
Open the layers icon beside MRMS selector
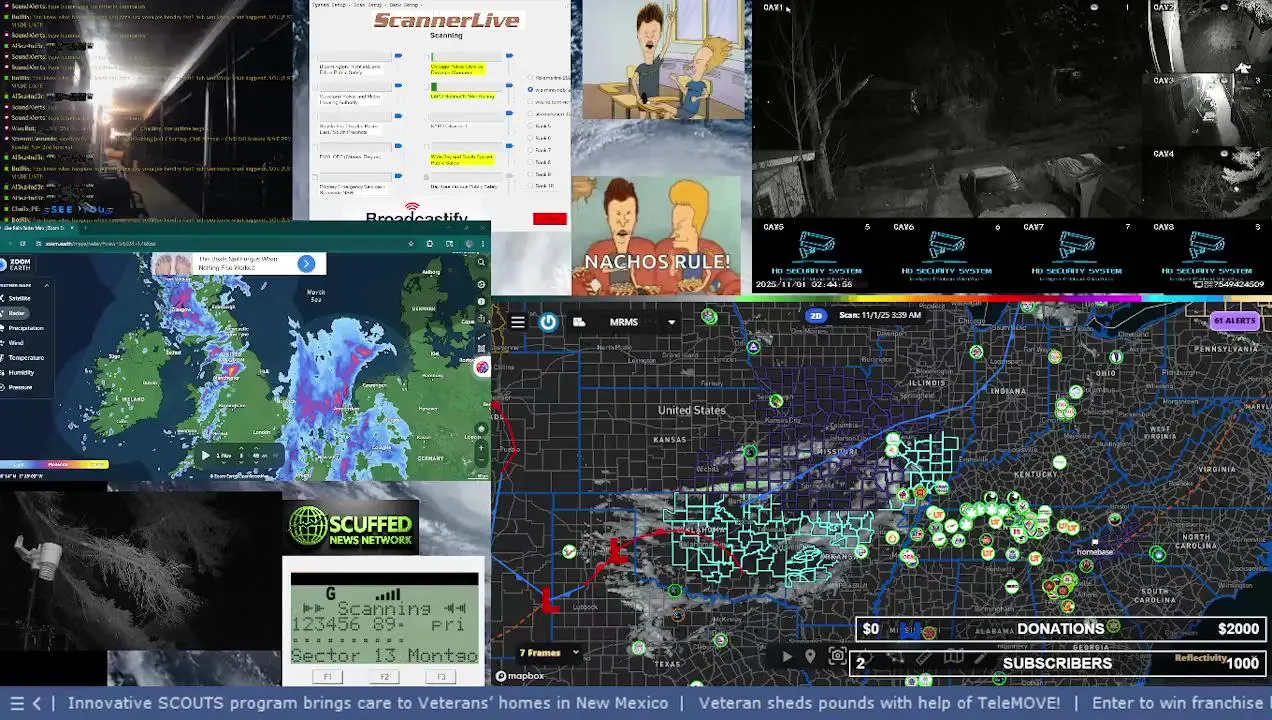(x=579, y=322)
